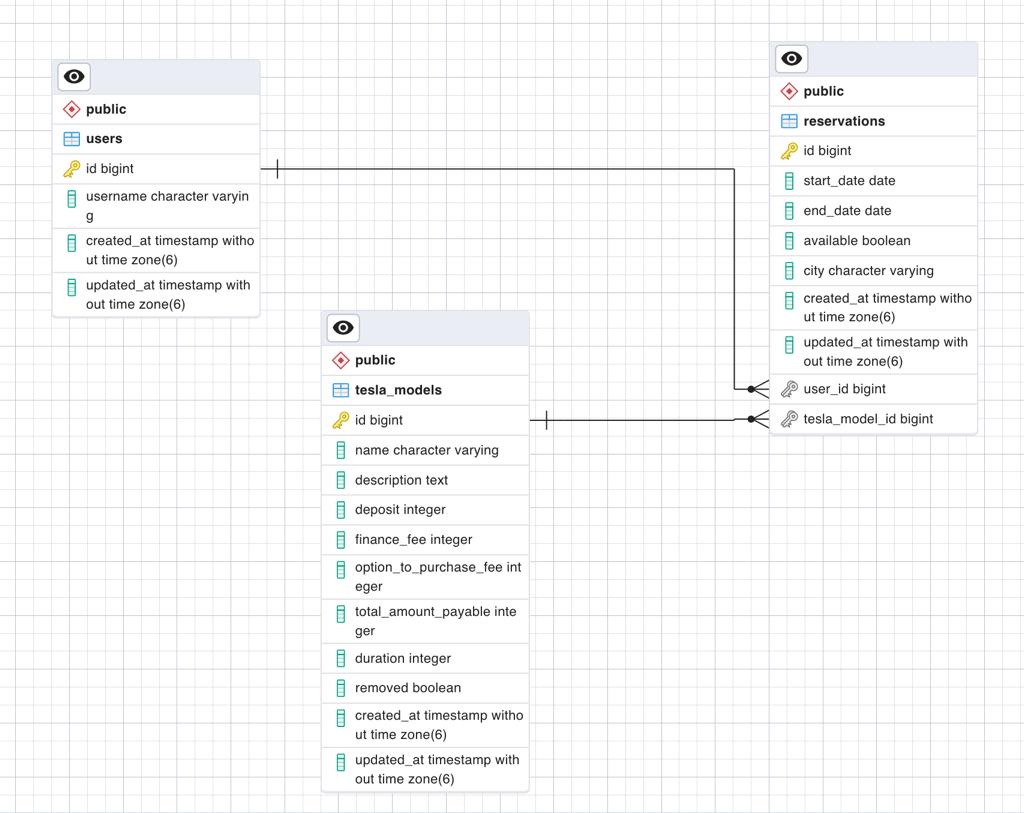Screen dimensions: 1024x813
Task: Click foreign key icon beside user_id bigint
Action: tap(789, 389)
